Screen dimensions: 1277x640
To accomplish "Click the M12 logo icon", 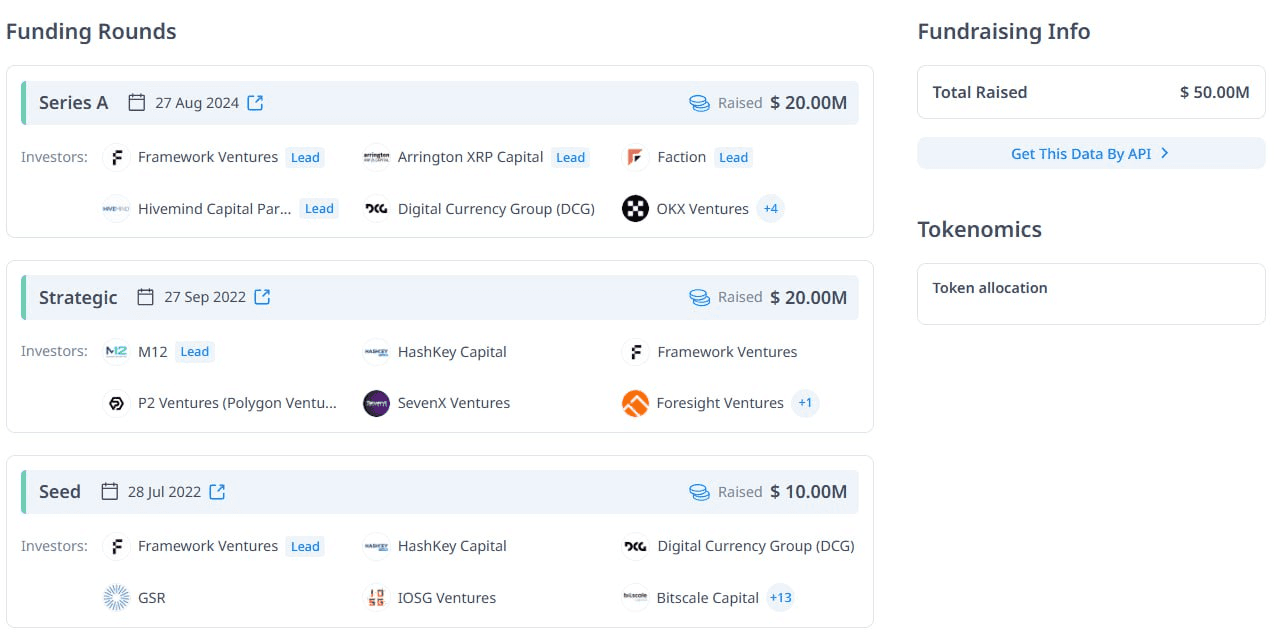I will 117,352.
